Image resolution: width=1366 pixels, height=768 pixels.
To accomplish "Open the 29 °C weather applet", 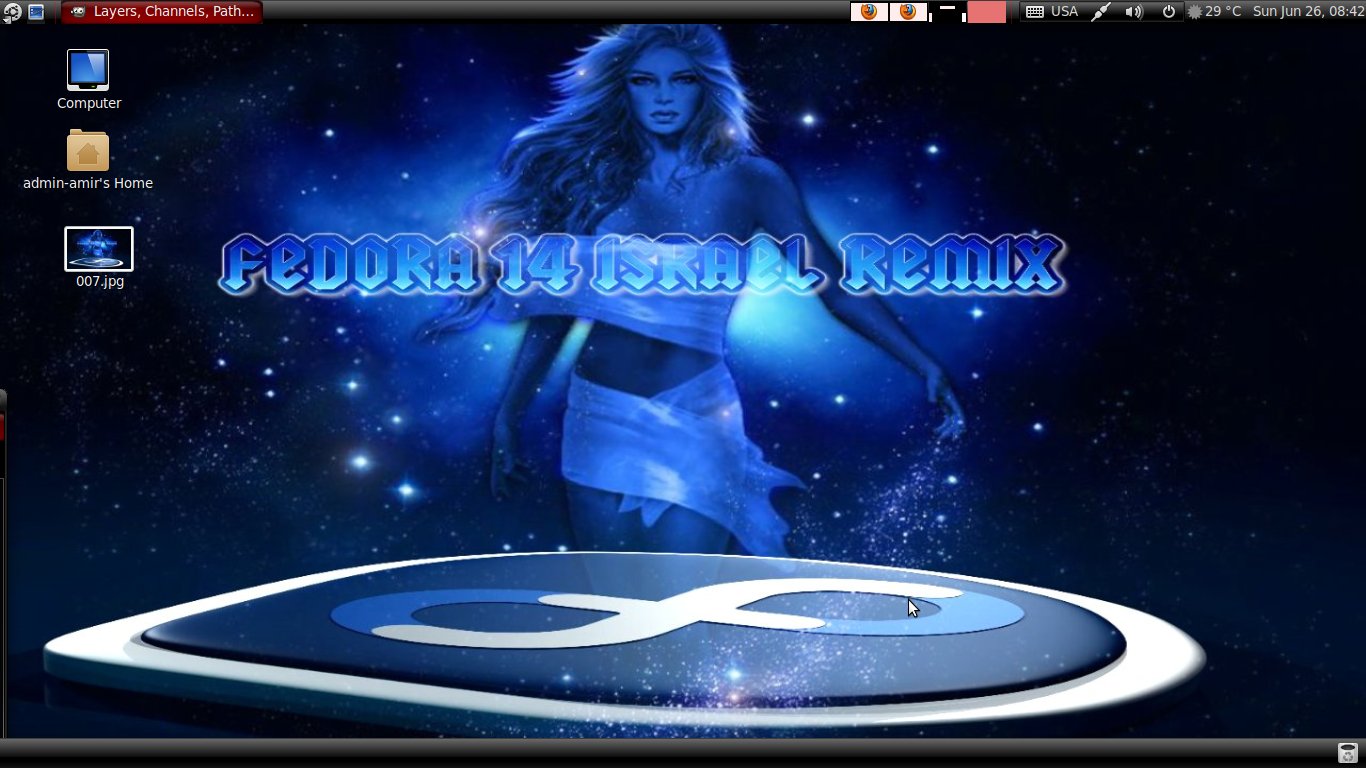I will point(1214,12).
